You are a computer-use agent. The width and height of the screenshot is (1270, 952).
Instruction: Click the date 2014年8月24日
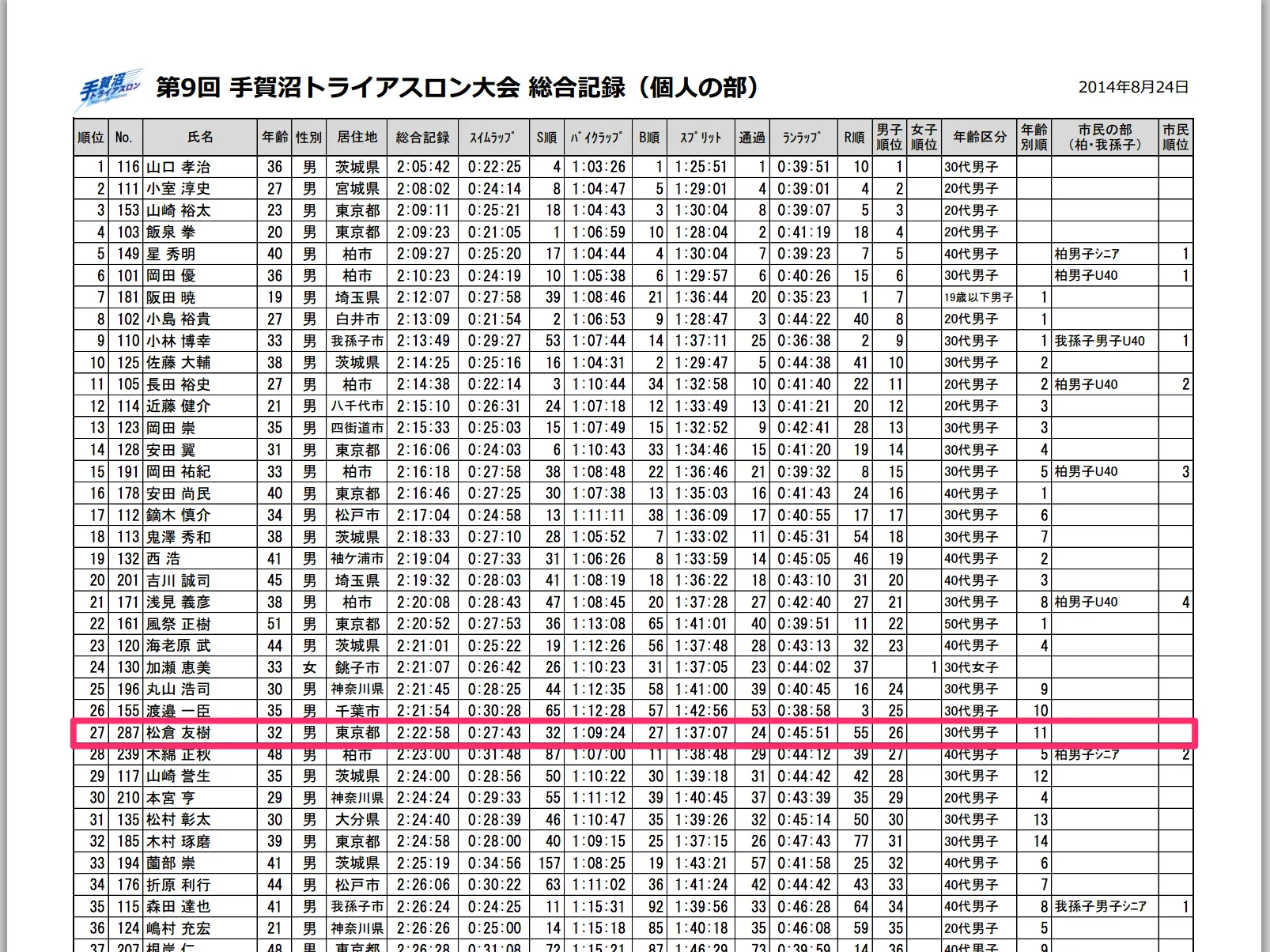[x=1132, y=88]
